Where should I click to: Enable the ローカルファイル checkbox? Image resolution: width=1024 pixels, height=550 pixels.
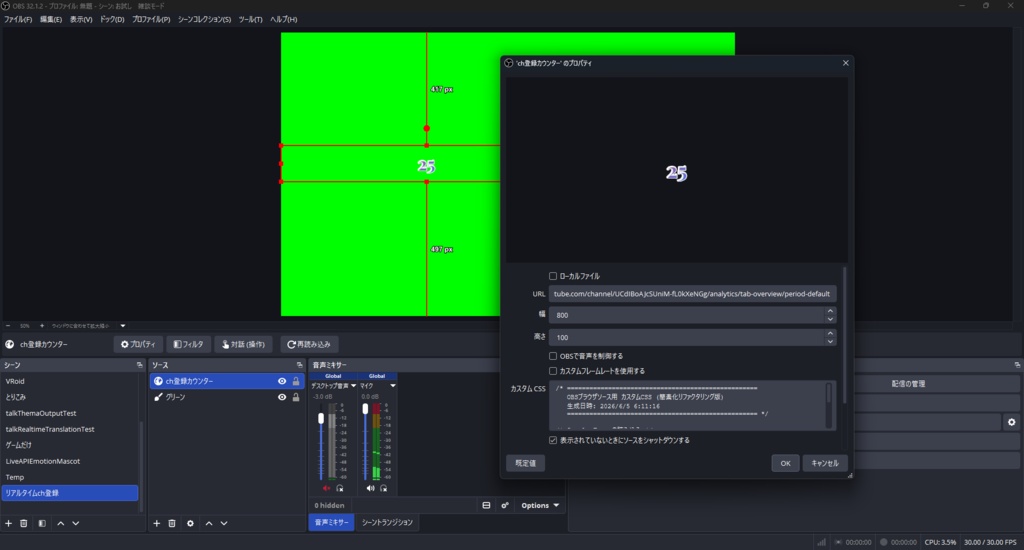(x=553, y=276)
